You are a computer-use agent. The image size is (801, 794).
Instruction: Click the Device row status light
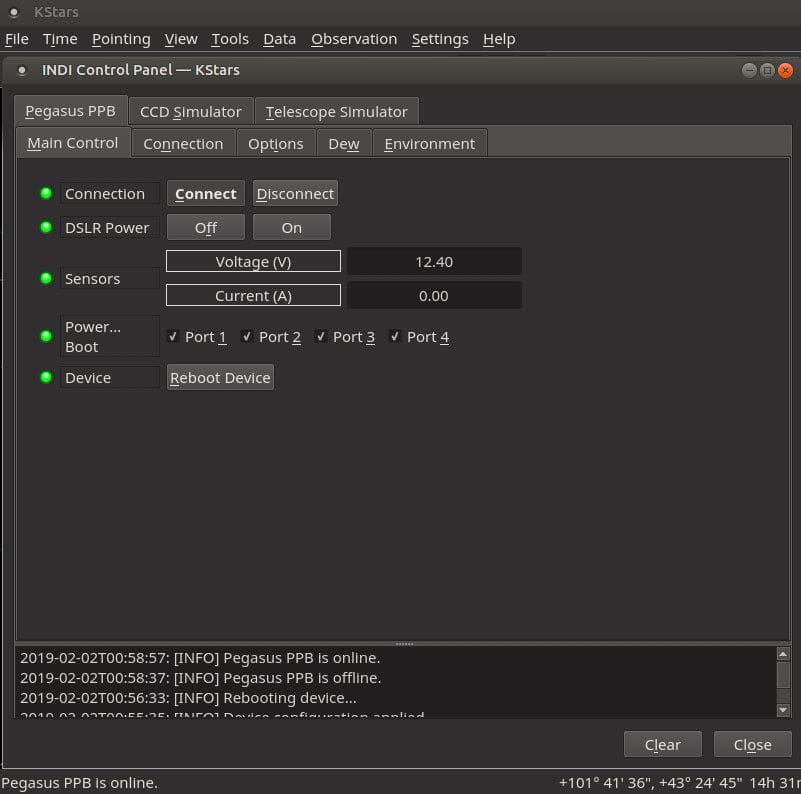(x=46, y=377)
